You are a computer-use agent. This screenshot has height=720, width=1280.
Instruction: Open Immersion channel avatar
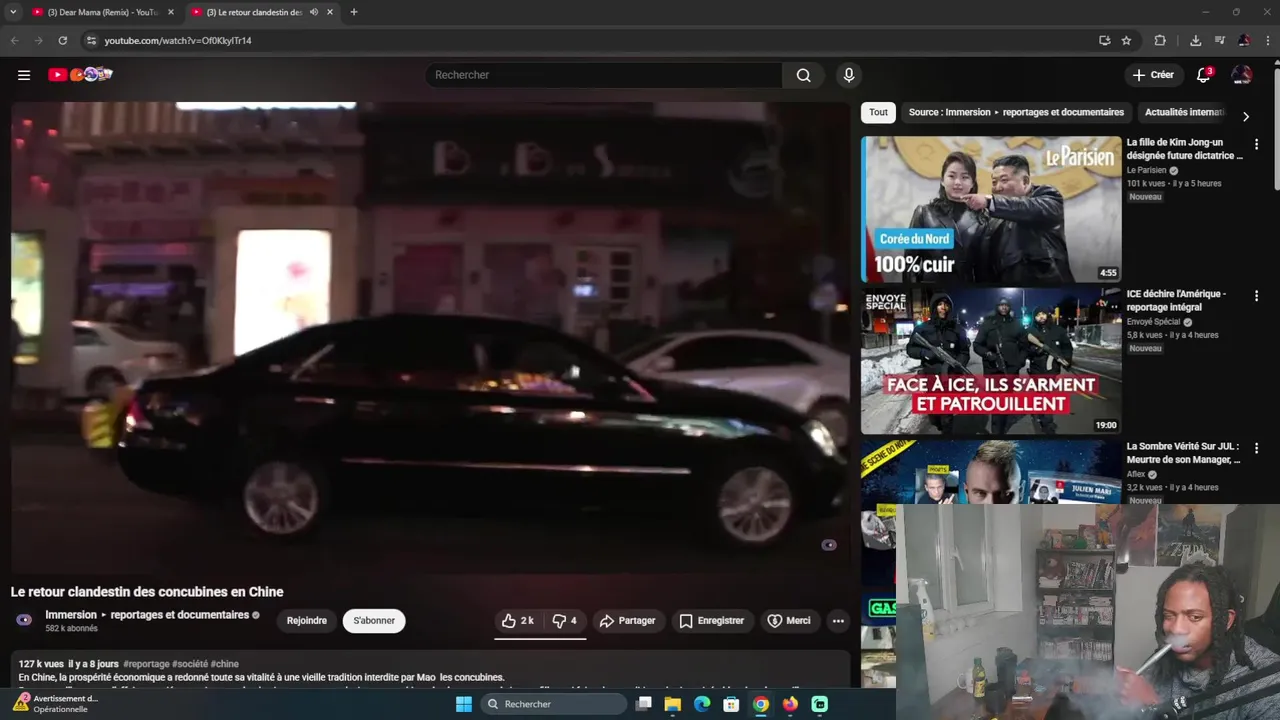coord(24,620)
